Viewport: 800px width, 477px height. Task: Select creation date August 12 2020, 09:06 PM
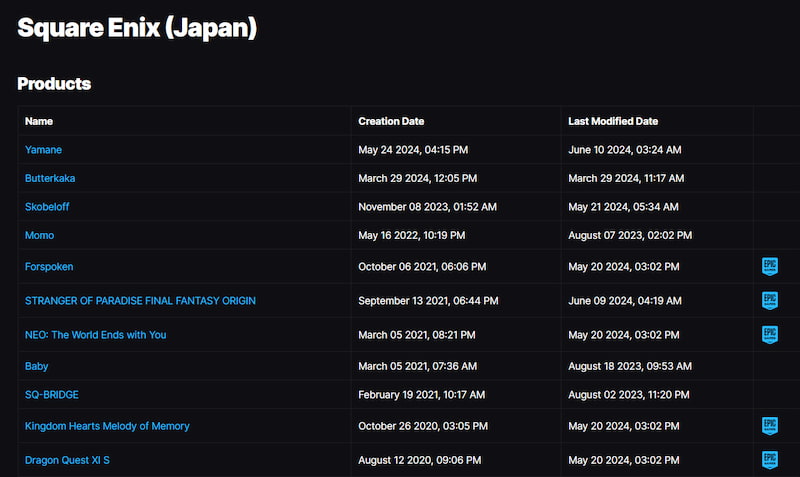(x=419, y=460)
